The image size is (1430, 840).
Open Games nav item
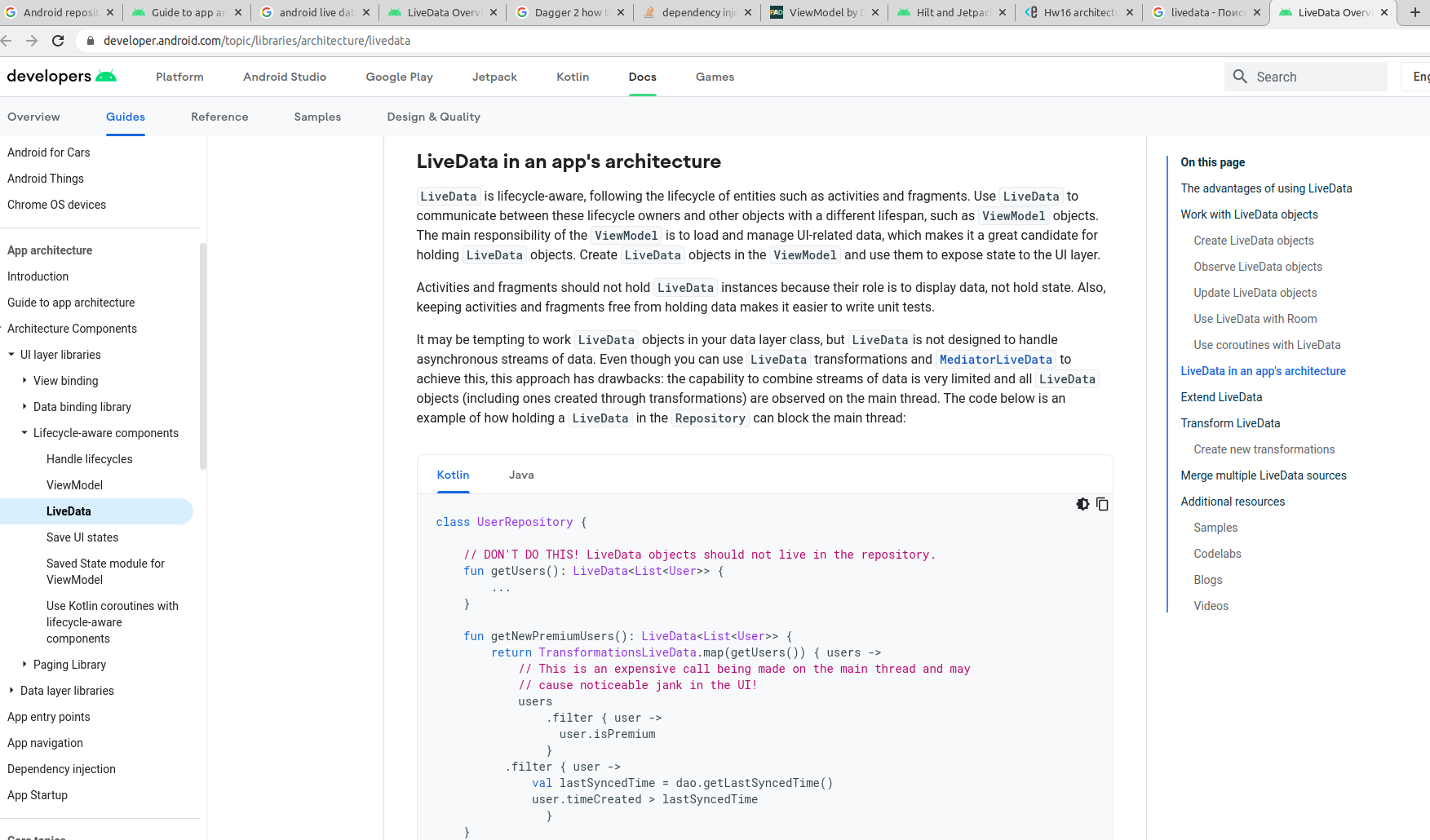click(x=715, y=77)
